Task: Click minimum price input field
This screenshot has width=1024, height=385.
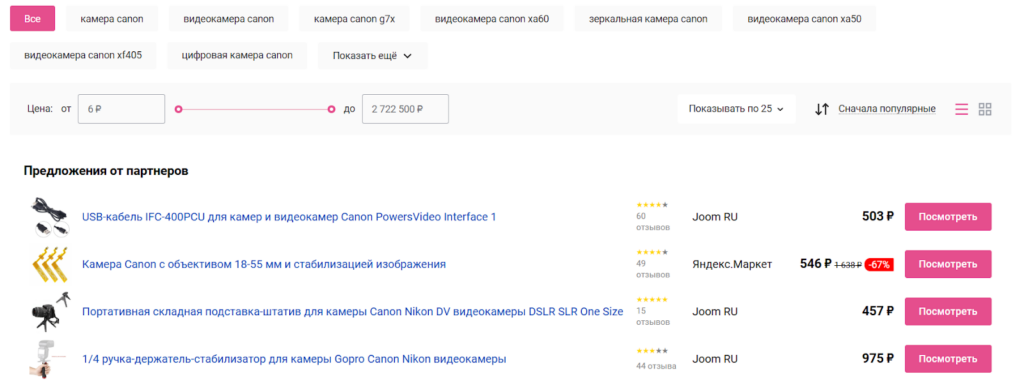Action: click(x=121, y=109)
